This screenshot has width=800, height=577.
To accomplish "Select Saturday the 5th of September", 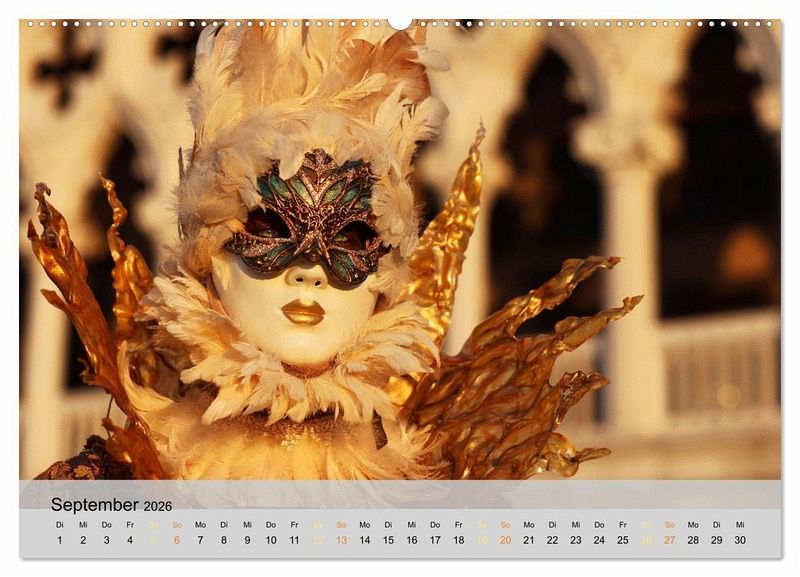I will pyautogui.click(x=153, y=540).
